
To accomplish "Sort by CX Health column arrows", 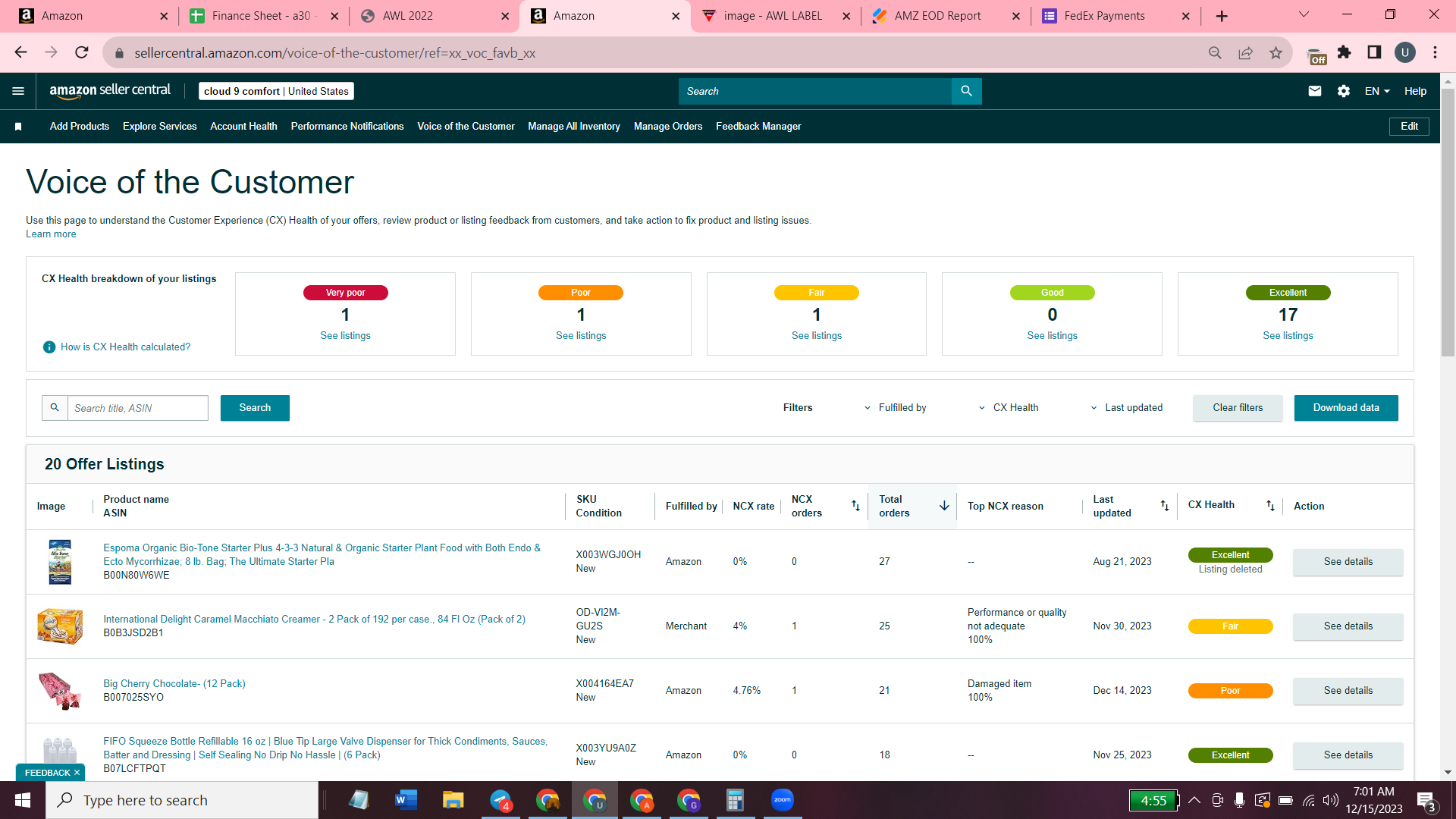I will [x=1270, y=506].
